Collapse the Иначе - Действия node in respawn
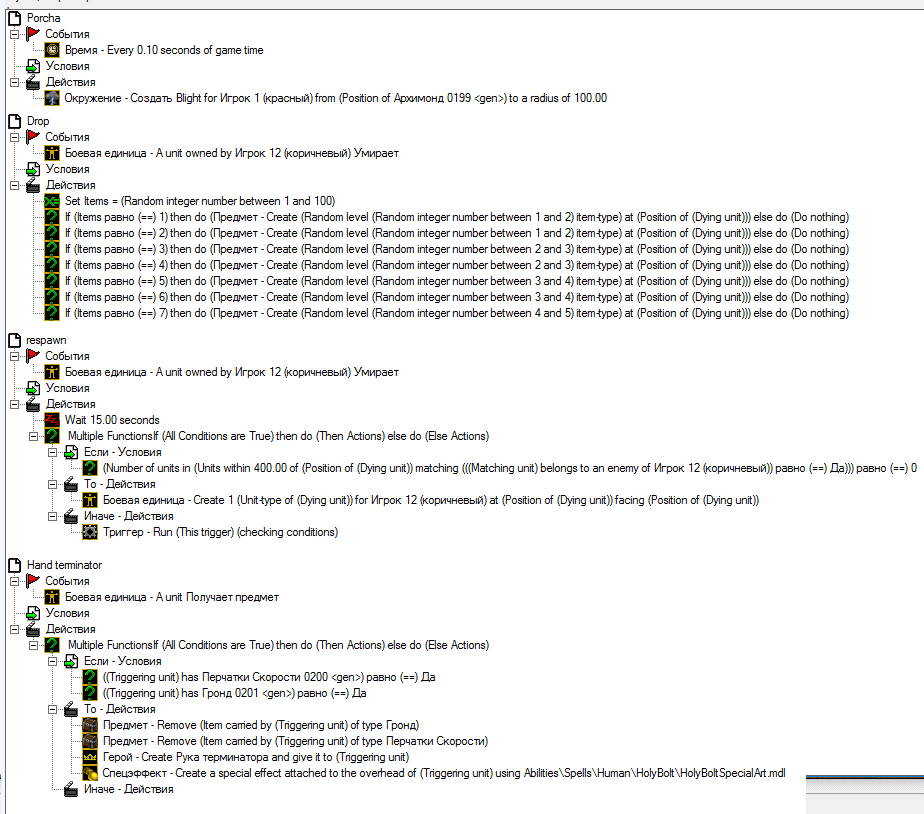 pyautogui.click(x=52, y=516)
